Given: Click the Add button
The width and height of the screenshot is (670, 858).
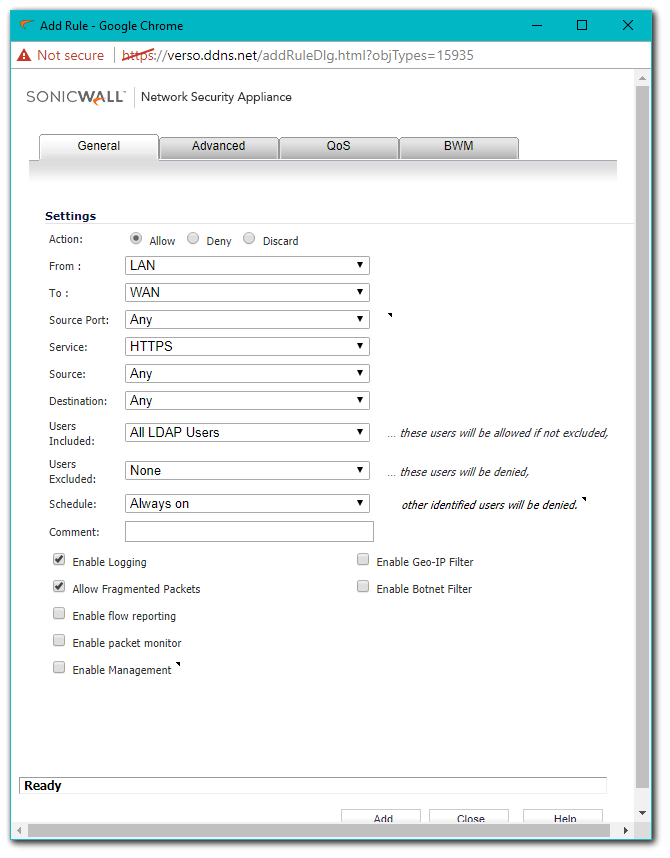Looking at the screenshot, I should pyautogui.click(x=383, y=817).
